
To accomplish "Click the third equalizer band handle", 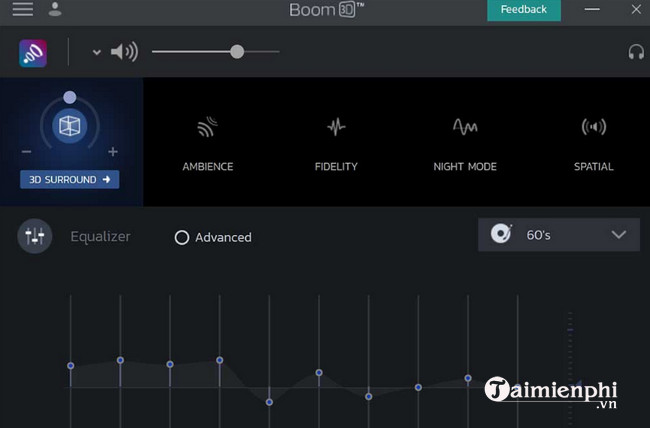I will [x=170, y=364].
